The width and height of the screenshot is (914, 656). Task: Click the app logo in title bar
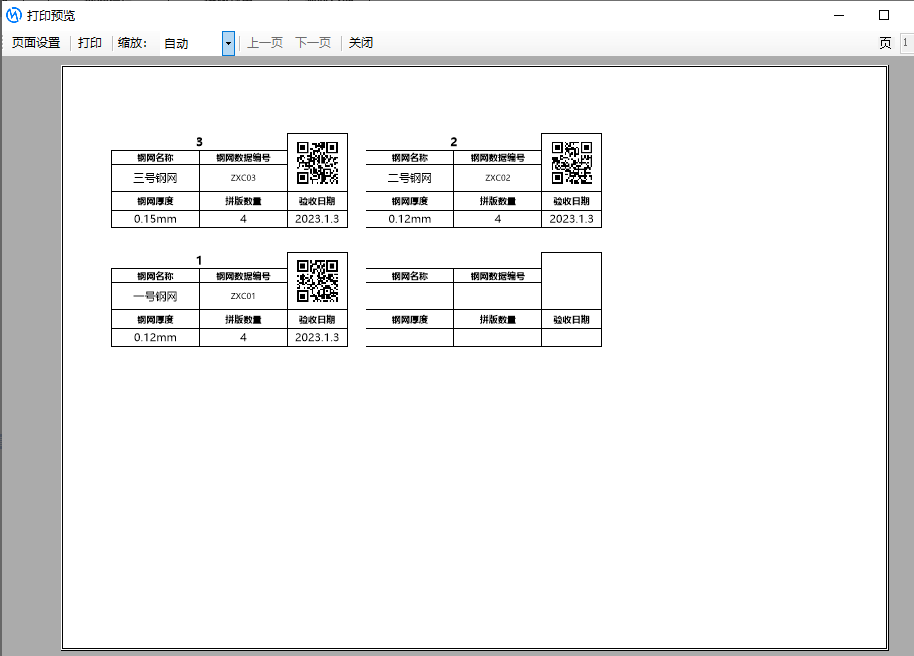14,15
